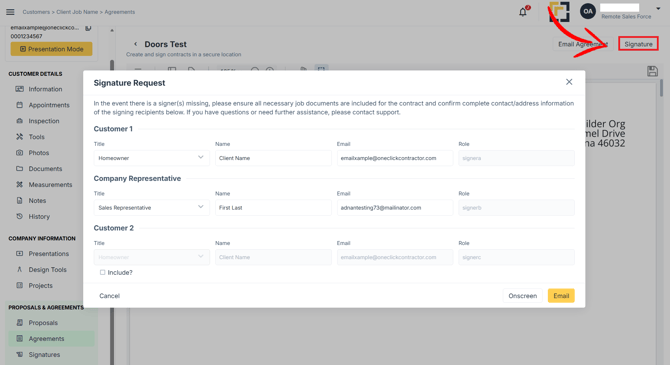Click the Inspection sidebar icon
This screenshot has width=670, height=365.
[20, 121]
